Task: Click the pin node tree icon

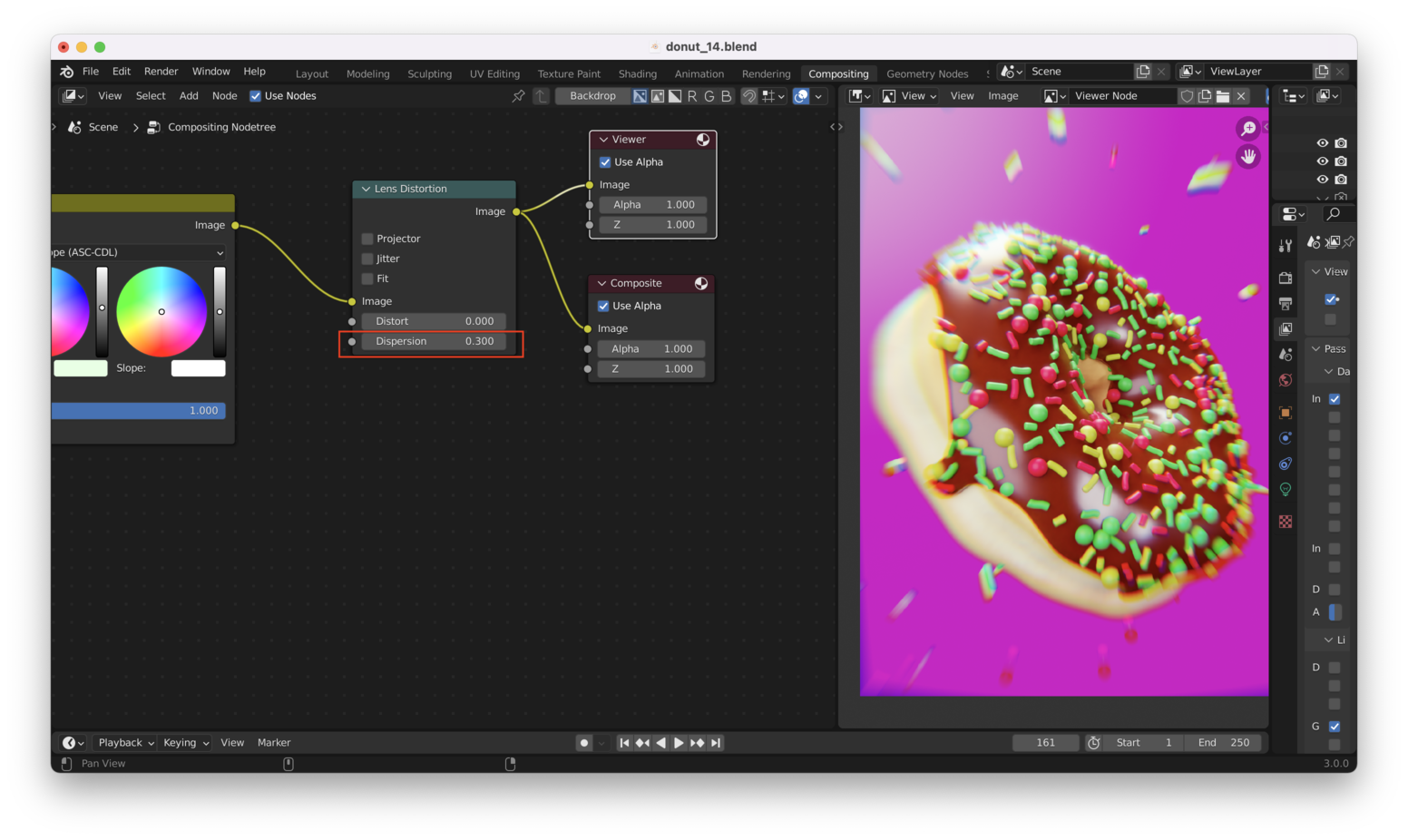Action: 518,96
